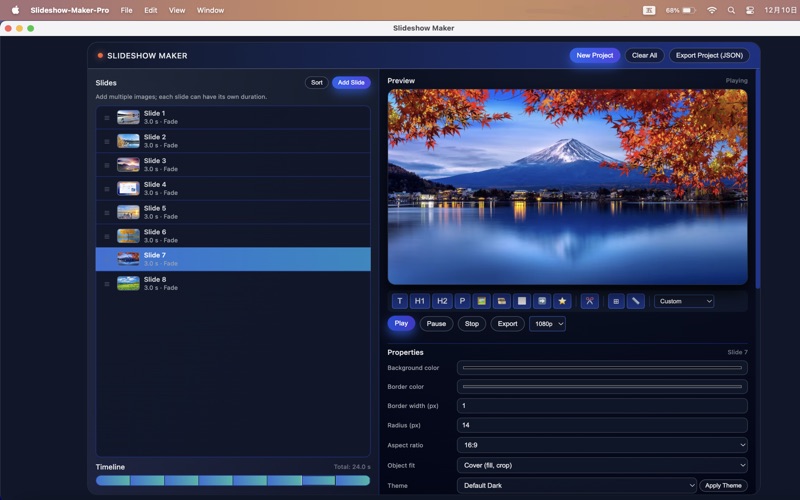Click the Background color swatch
The height and width of the screenshot is (500, 800).
(x=602, y=368)
